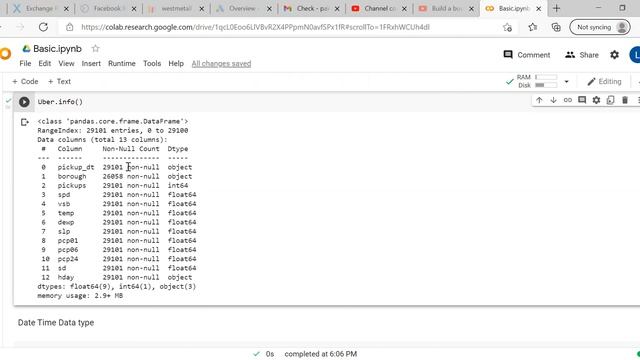Image resolution: width=640 pixels, height=360 pixels.
Task: Open browser collections icon
Action: (x=556, y=27)
